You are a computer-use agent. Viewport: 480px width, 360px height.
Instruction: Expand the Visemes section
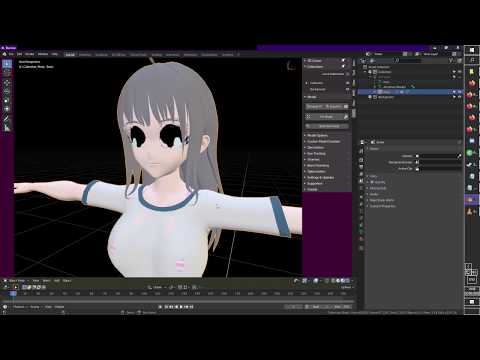tap(313, 159)
